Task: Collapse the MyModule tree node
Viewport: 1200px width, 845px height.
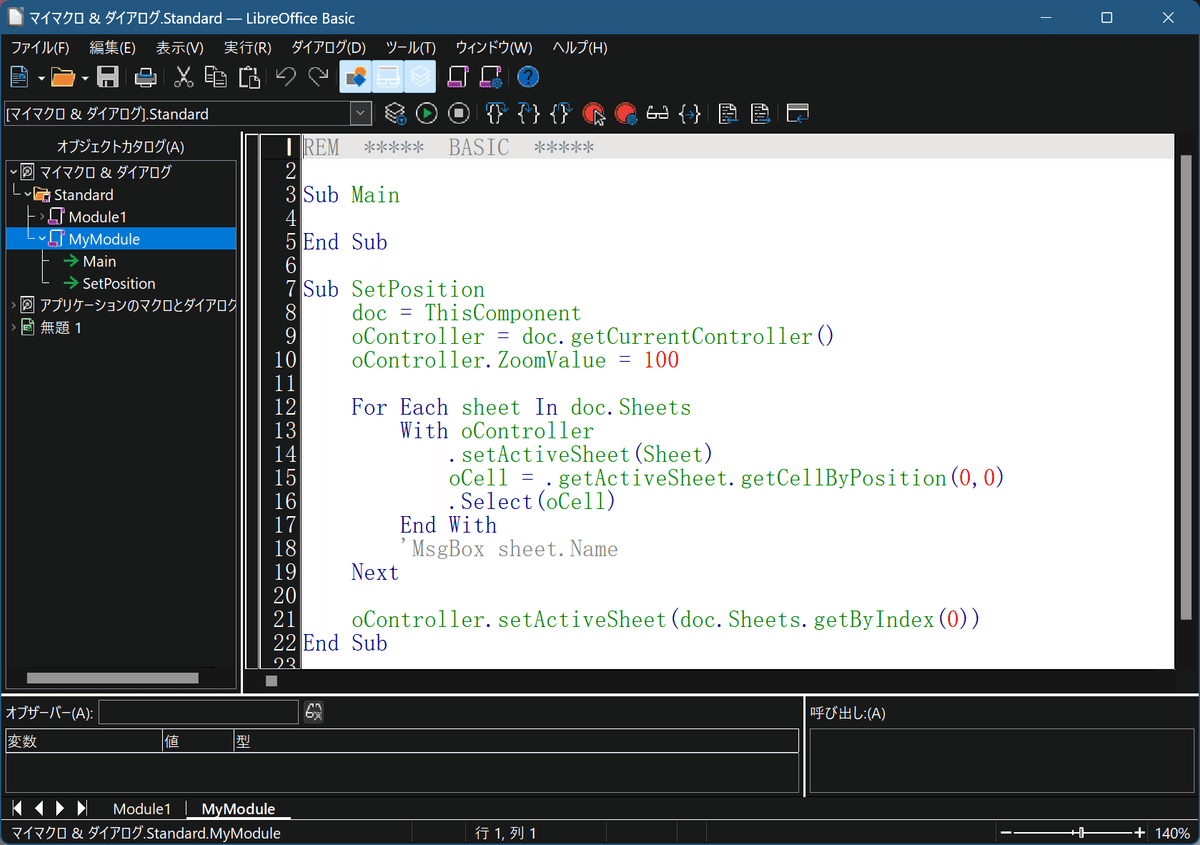Action: (42, 239)
